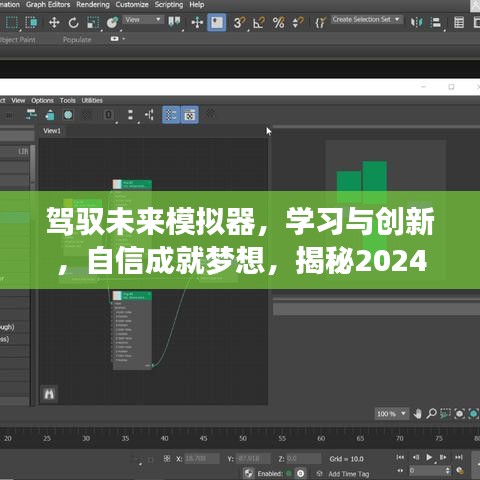Click Move Children icon in material editor
Viewport: 480px width, 480px height.
click(31, 115)
